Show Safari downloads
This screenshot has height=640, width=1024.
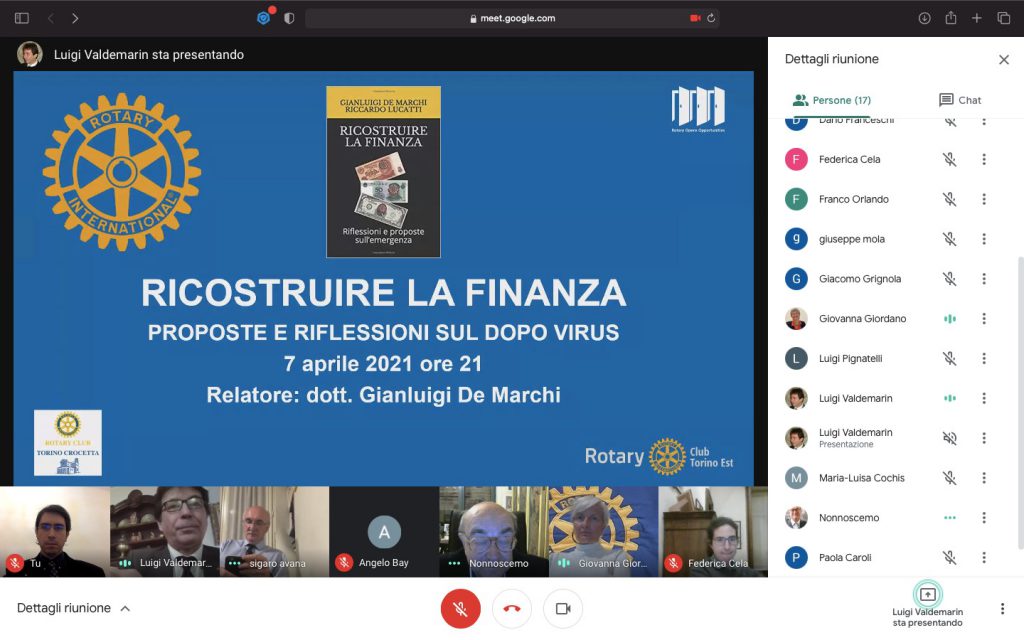pos(924,18)
